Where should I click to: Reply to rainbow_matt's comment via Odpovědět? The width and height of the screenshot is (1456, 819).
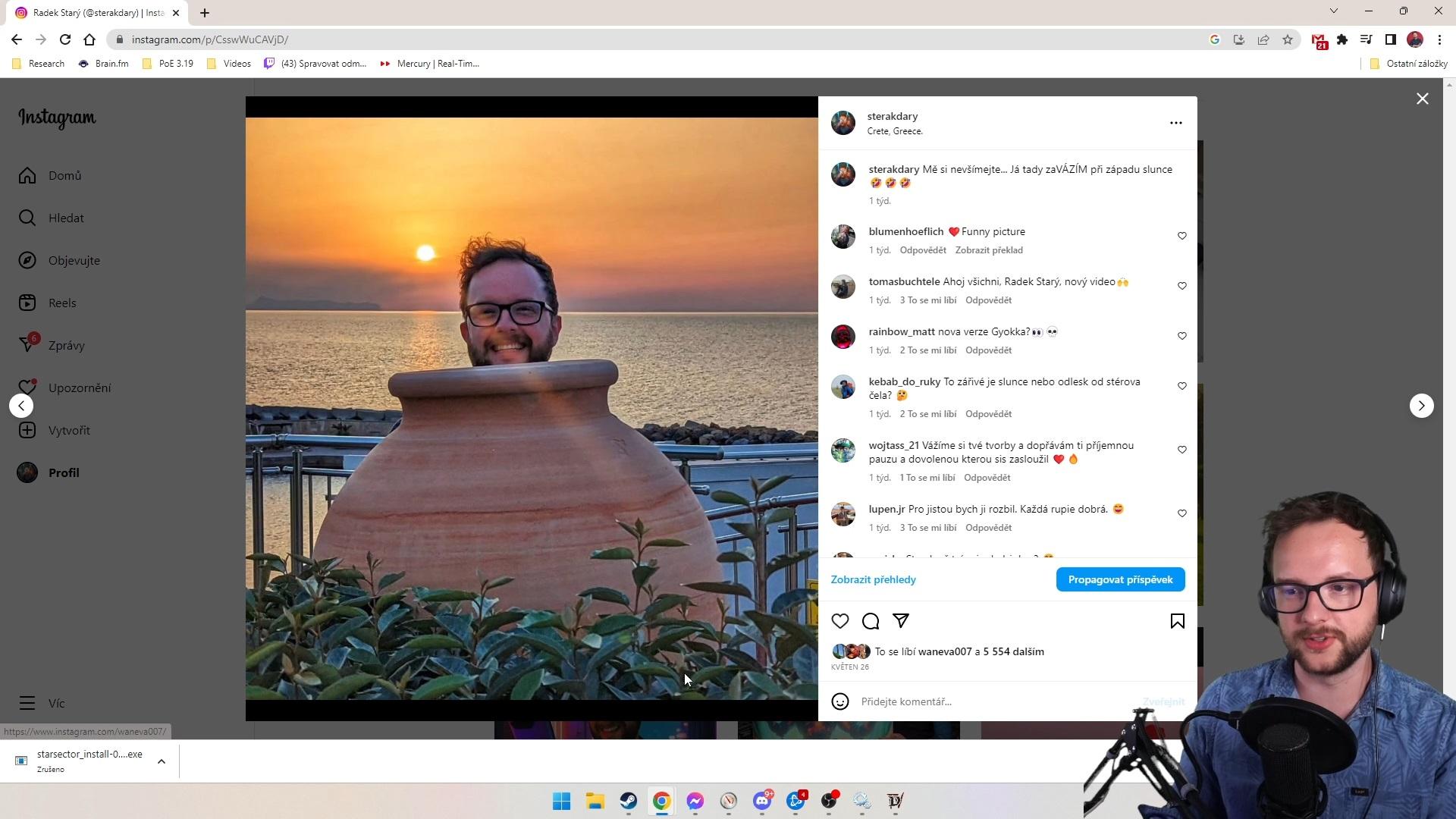click(x=988, y=350)
